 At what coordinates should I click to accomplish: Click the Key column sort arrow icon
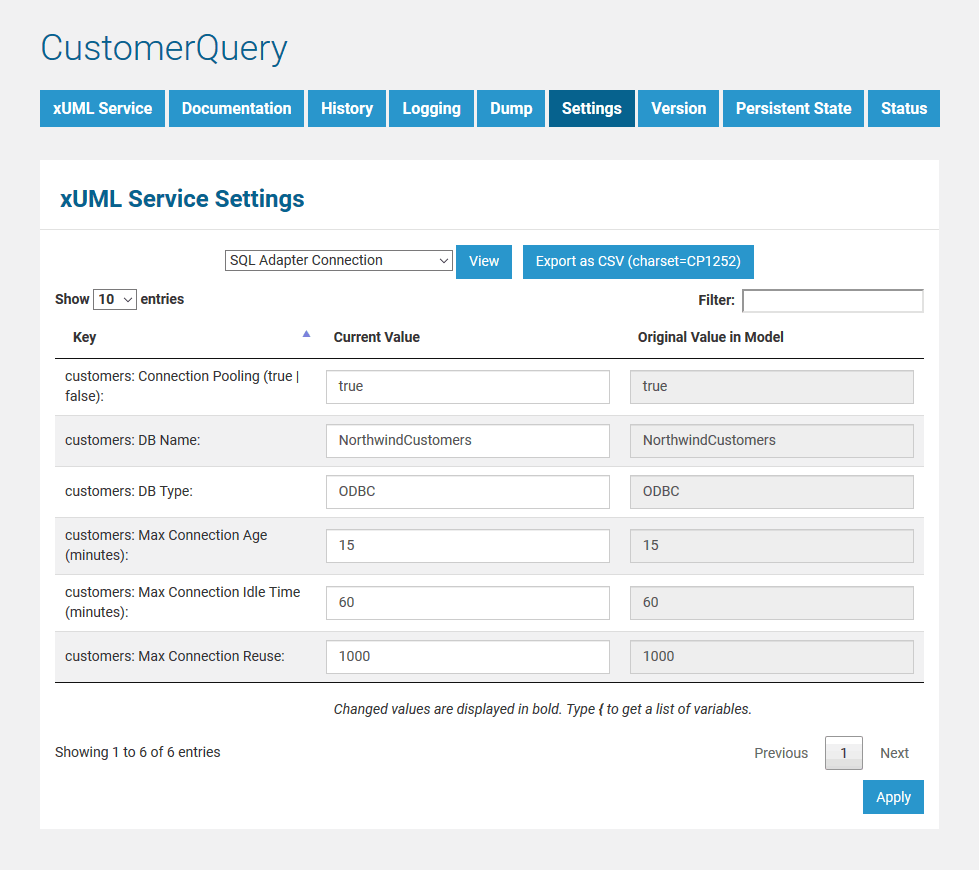point(306,335)
